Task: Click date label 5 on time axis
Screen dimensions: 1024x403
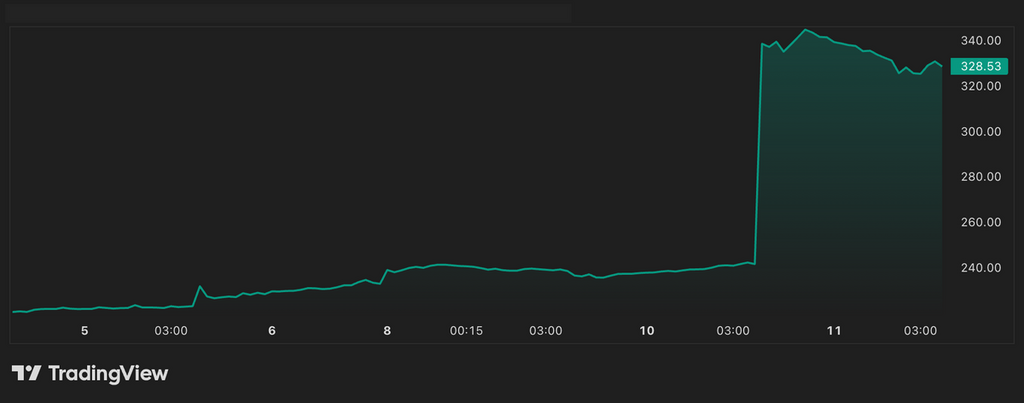Action: (x=85, y=330)
